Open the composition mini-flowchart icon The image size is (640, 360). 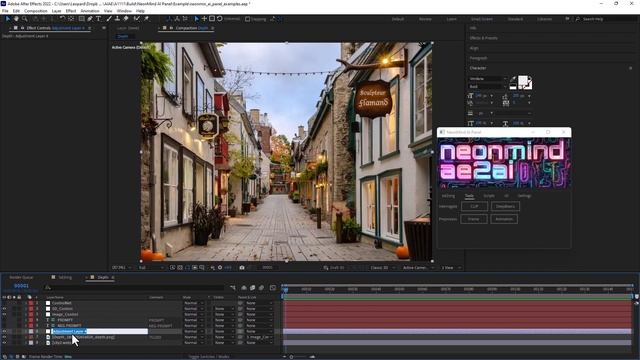(x=233, y=288)
